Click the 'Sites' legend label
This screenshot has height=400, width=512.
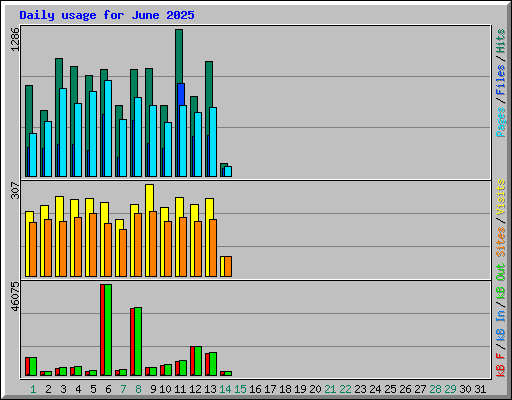[501, 242]
